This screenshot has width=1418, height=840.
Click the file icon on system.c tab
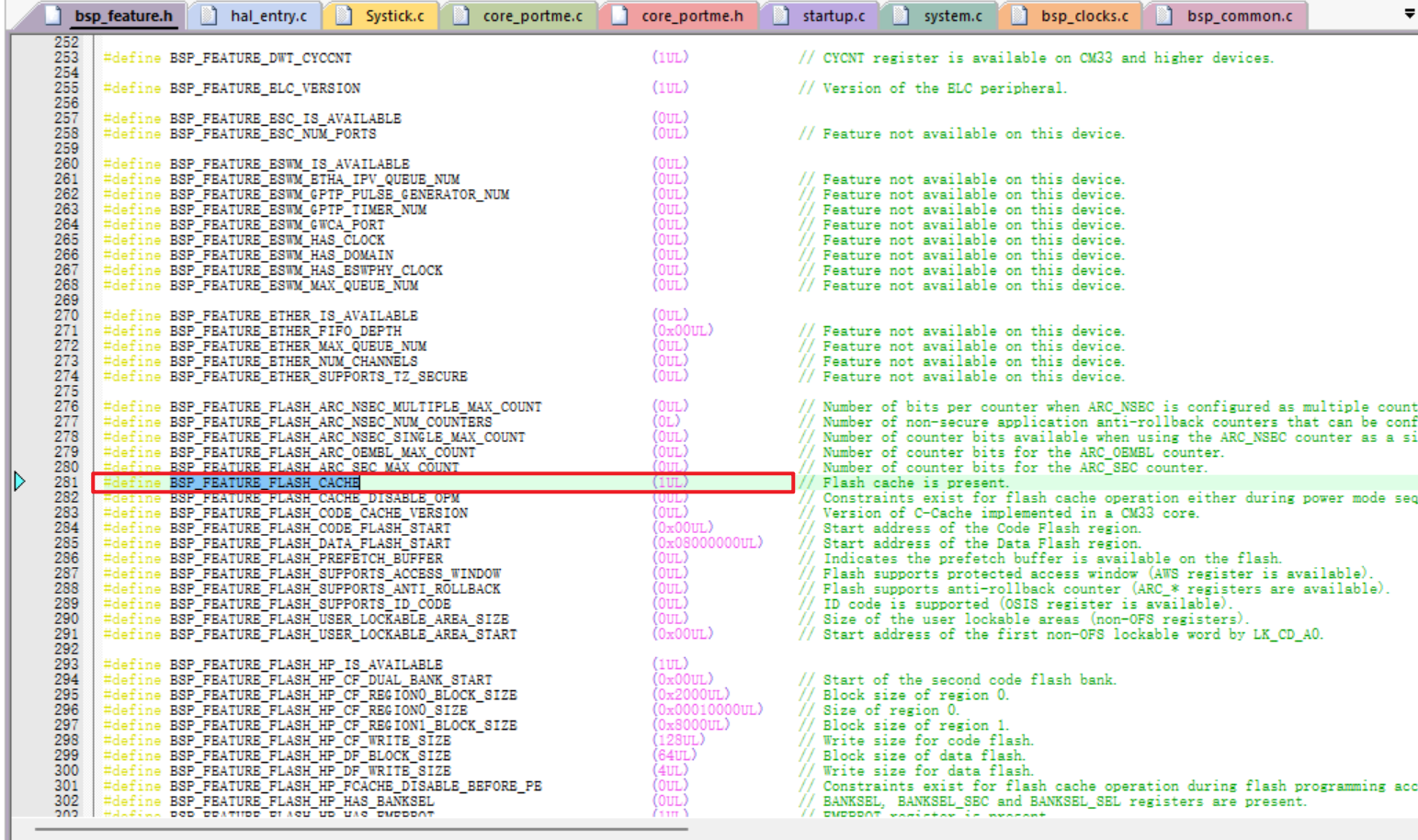902,16
